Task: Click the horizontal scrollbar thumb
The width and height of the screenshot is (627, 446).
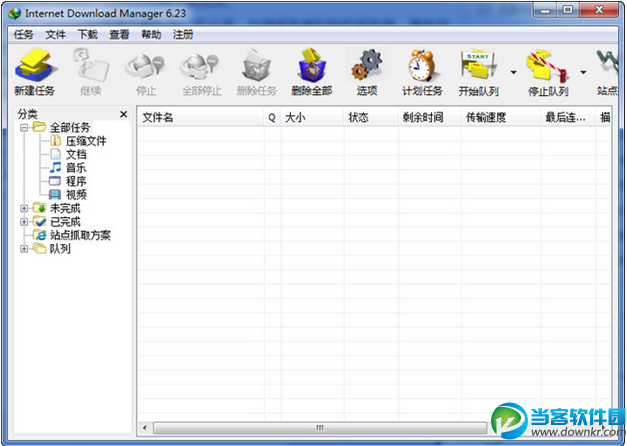Action: [x=320, y=428]
